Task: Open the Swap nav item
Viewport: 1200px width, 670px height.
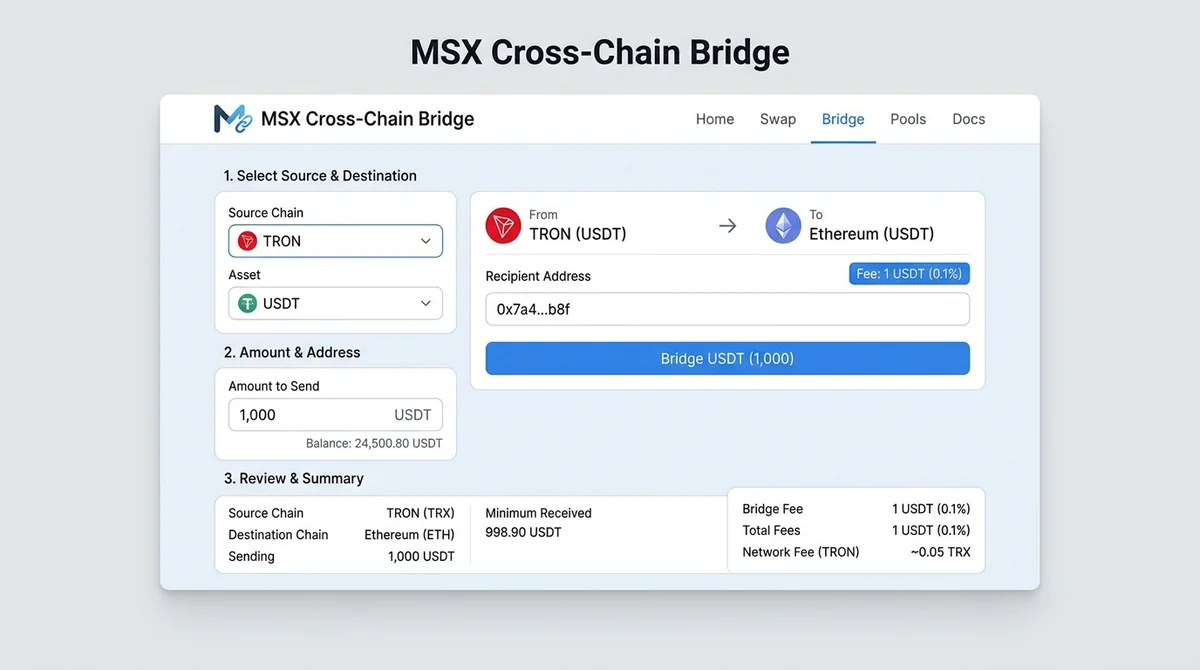Action: (x=778, y=119)
